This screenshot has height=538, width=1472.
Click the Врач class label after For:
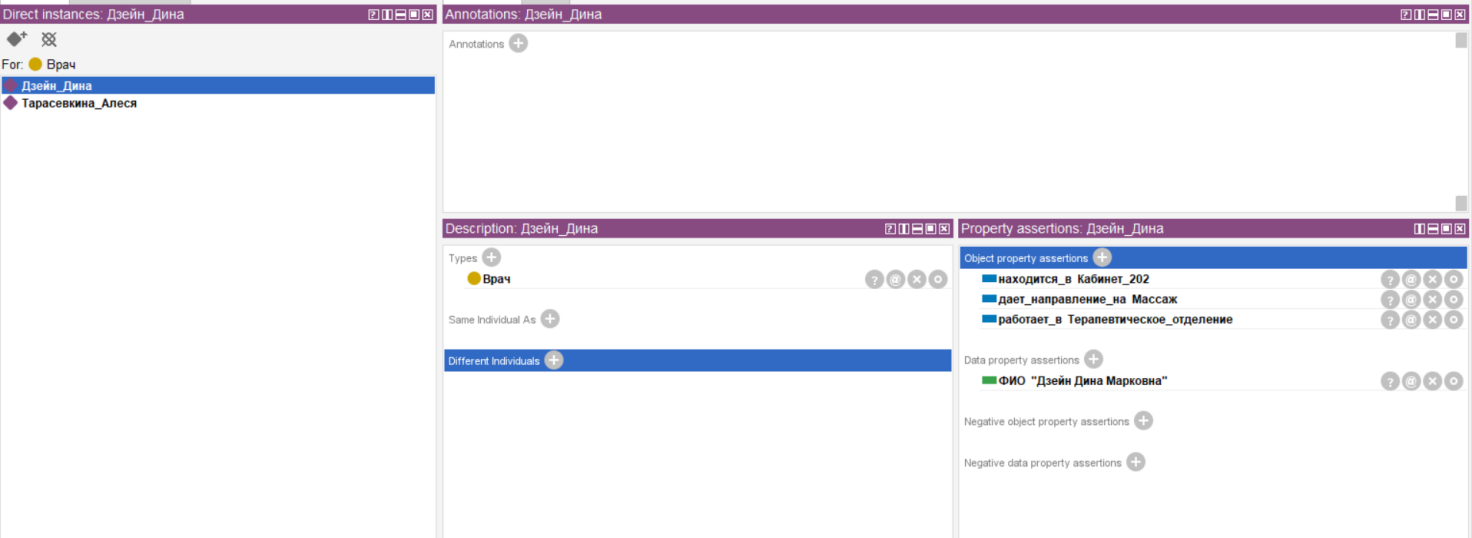[x=61, y=64]
